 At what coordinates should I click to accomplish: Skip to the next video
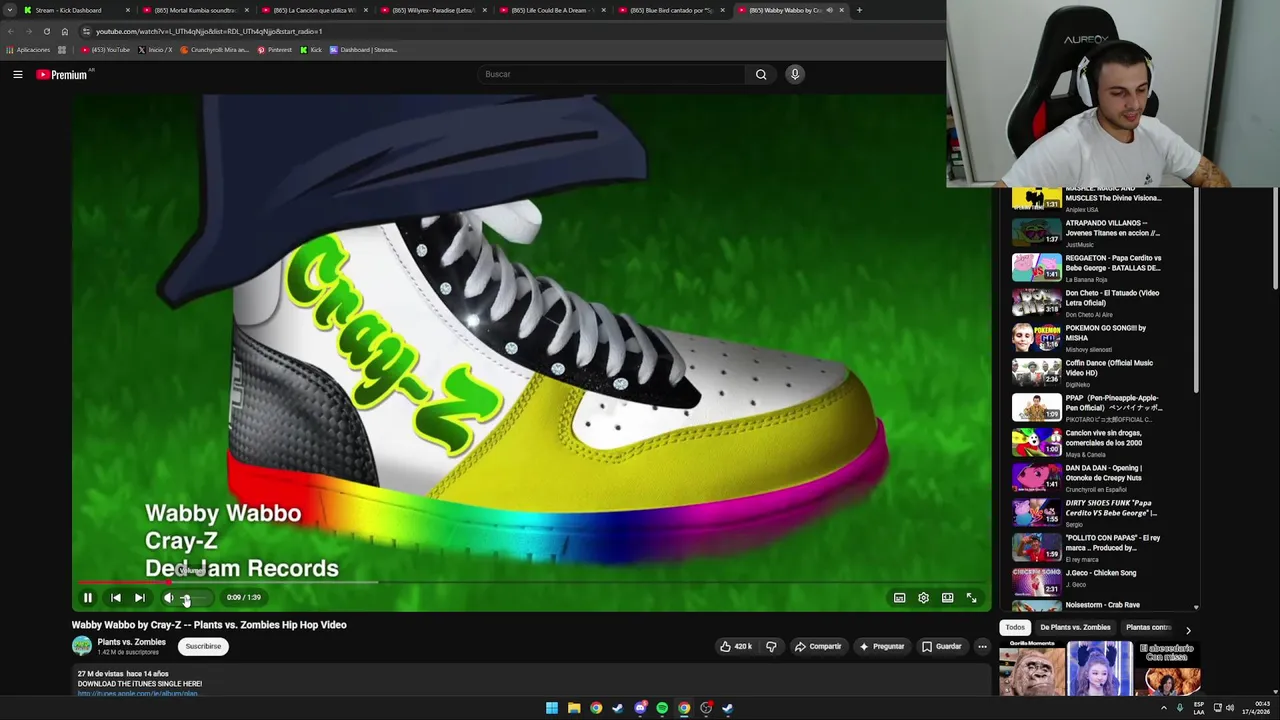pos(140,598)
